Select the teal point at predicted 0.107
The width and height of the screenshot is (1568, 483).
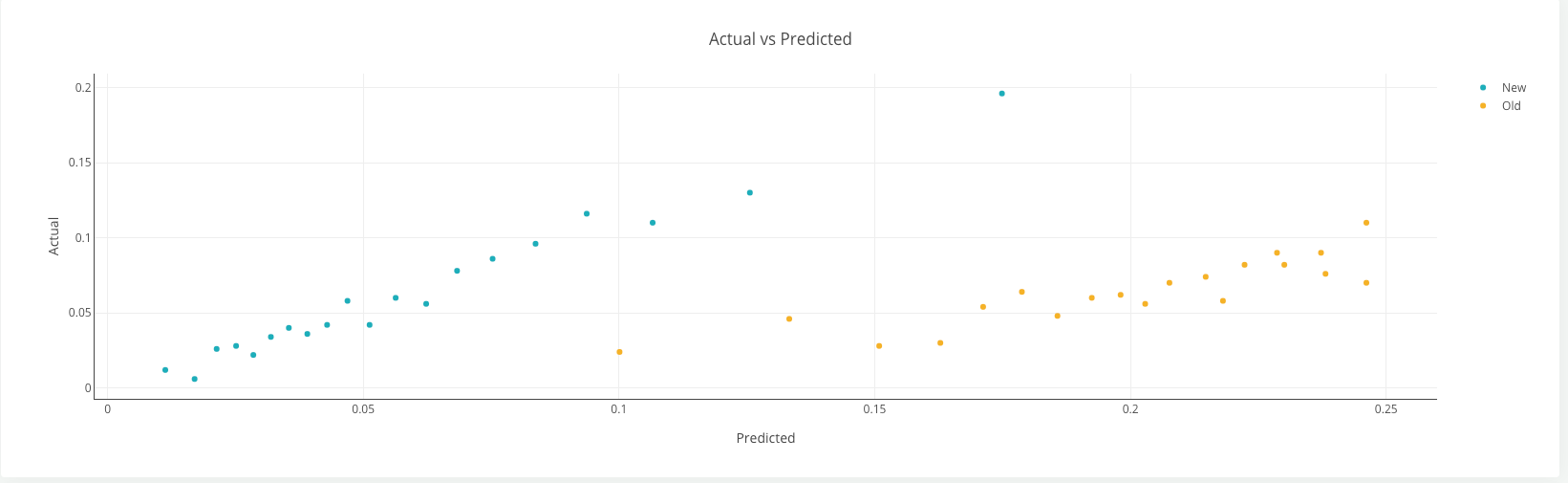click(653, 223)
